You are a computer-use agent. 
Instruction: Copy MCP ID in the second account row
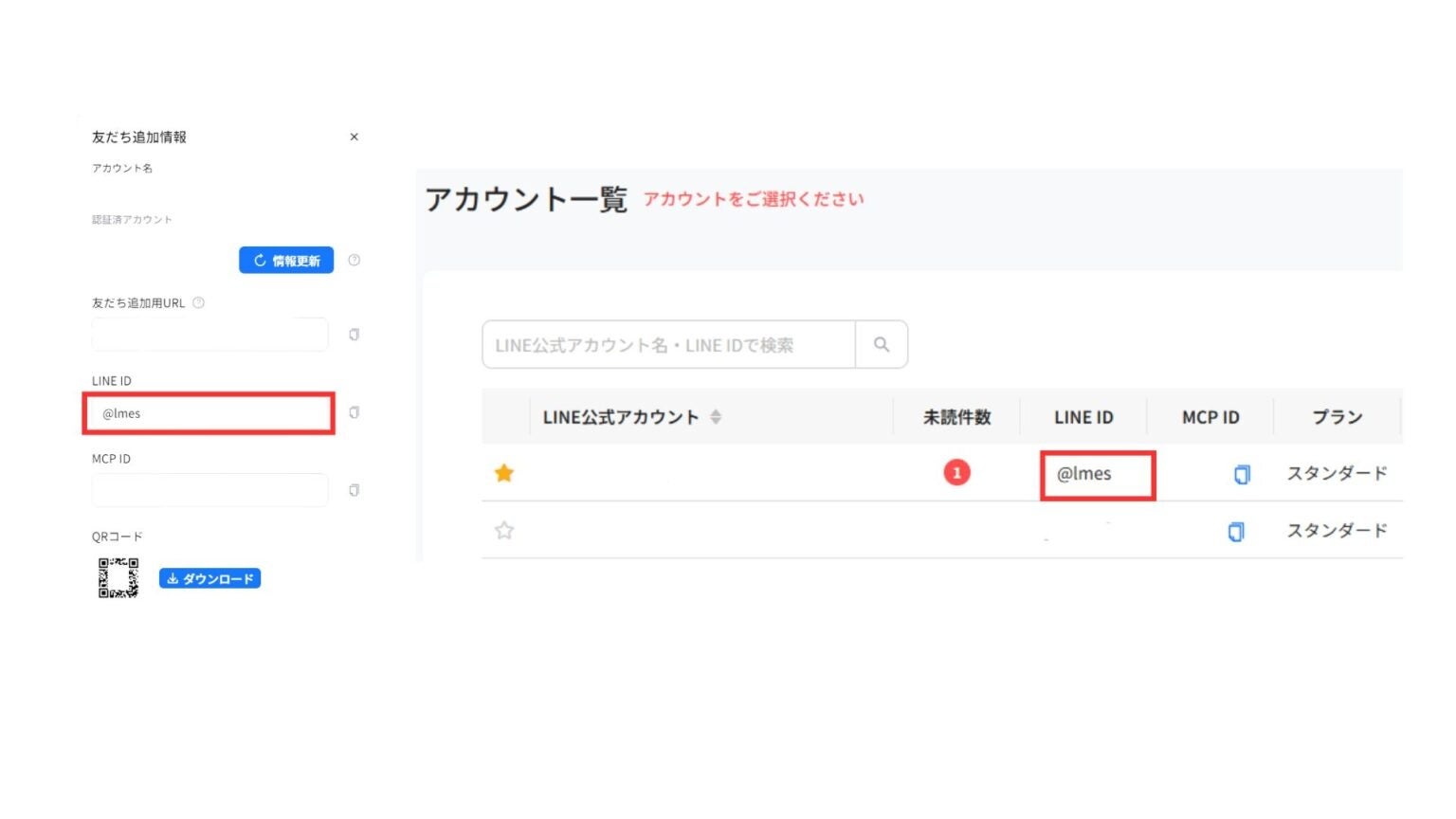pos(1236,531)
